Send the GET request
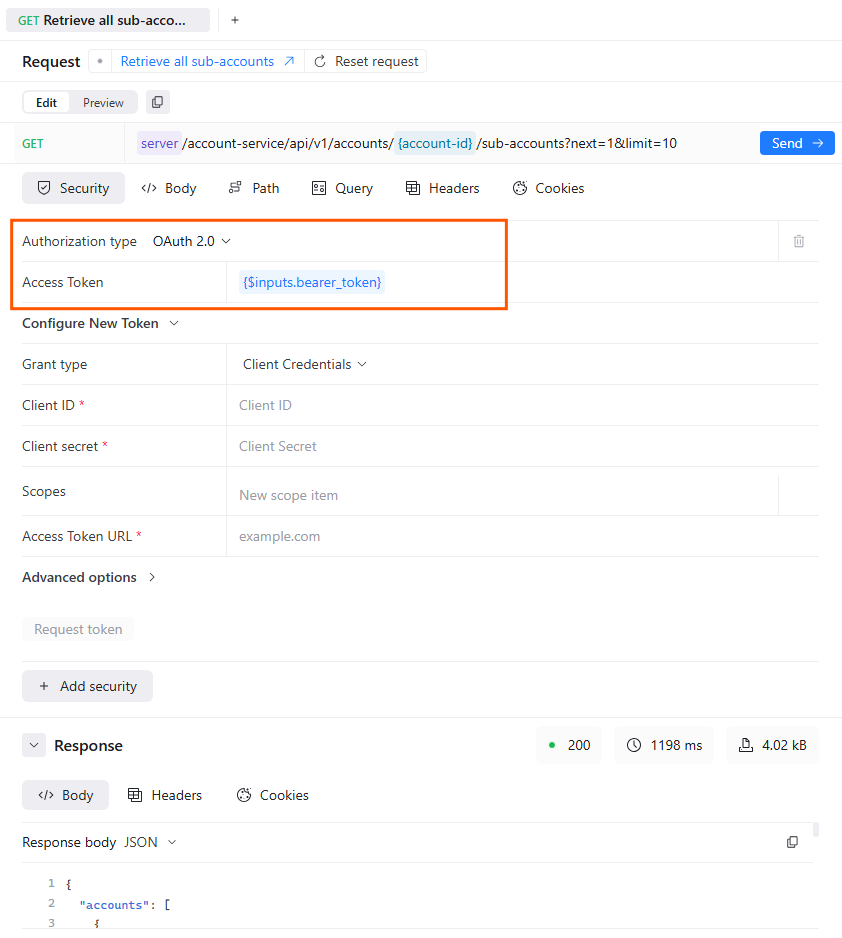Image resolution: width=842 pixels, height=938 pixels. tap(797, 144)
